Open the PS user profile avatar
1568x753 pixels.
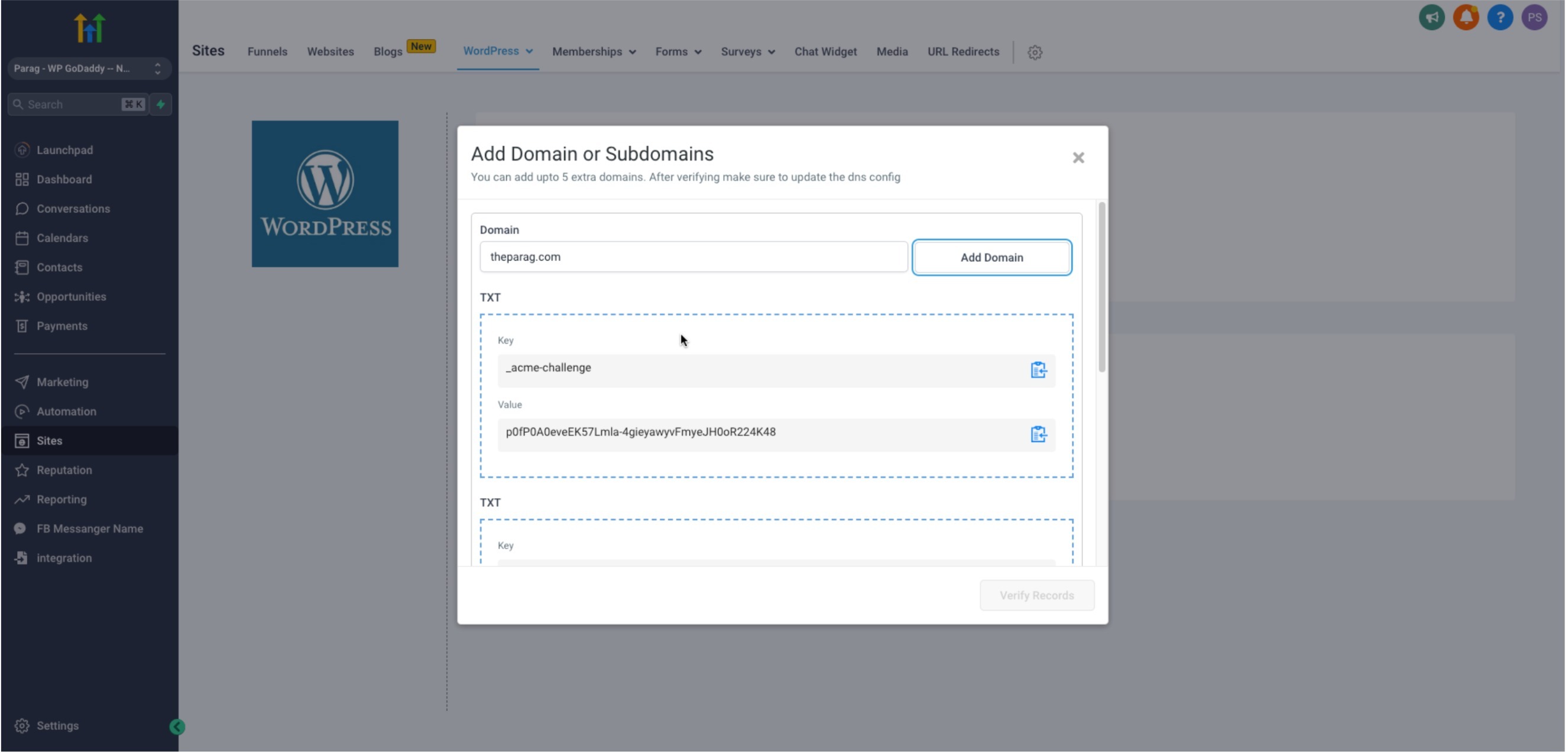tap(1533, 17)
